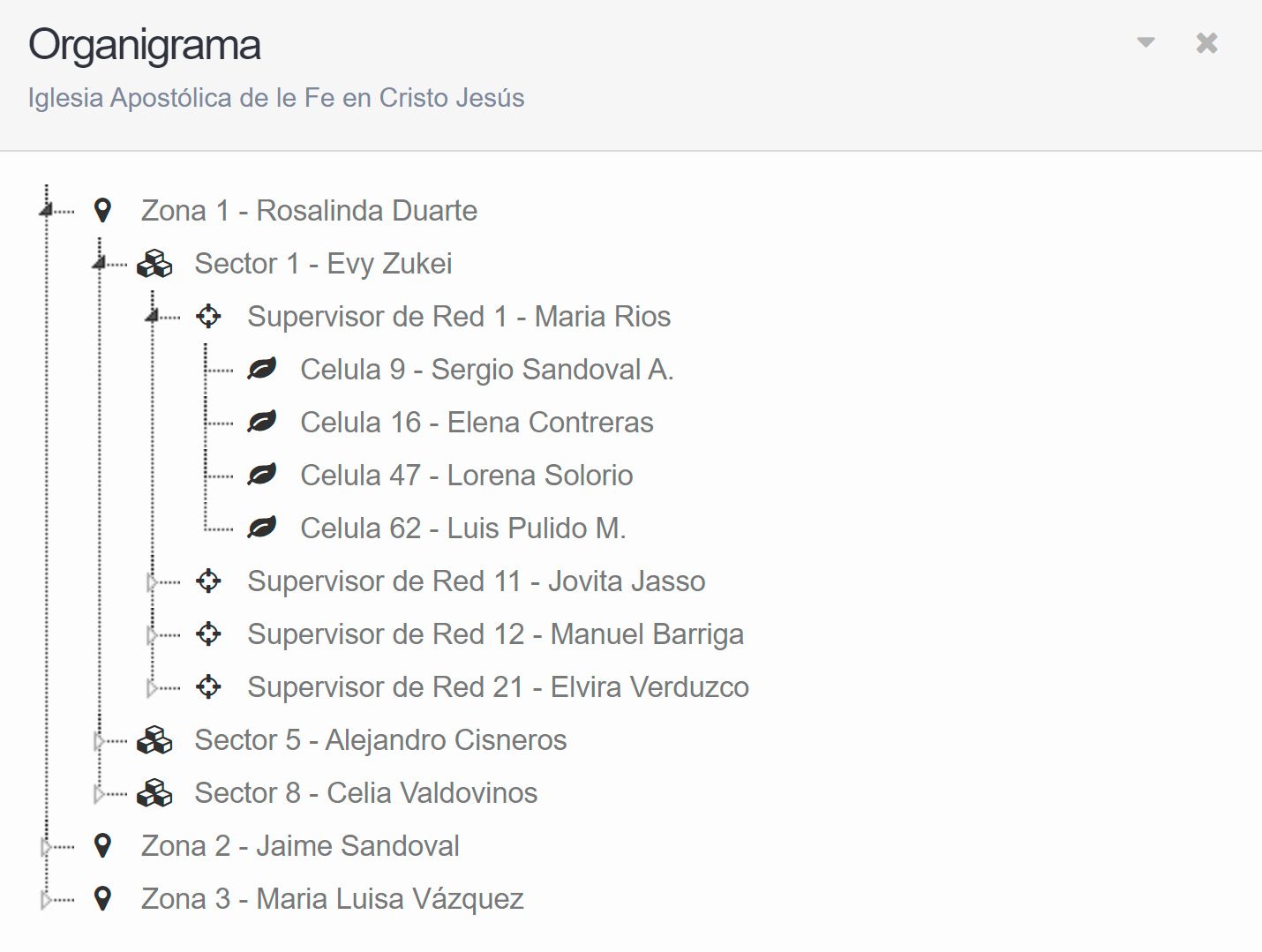1262x952 pixels.
Task: Open the panel dropdown caret in header
Action: [1146, 42]
